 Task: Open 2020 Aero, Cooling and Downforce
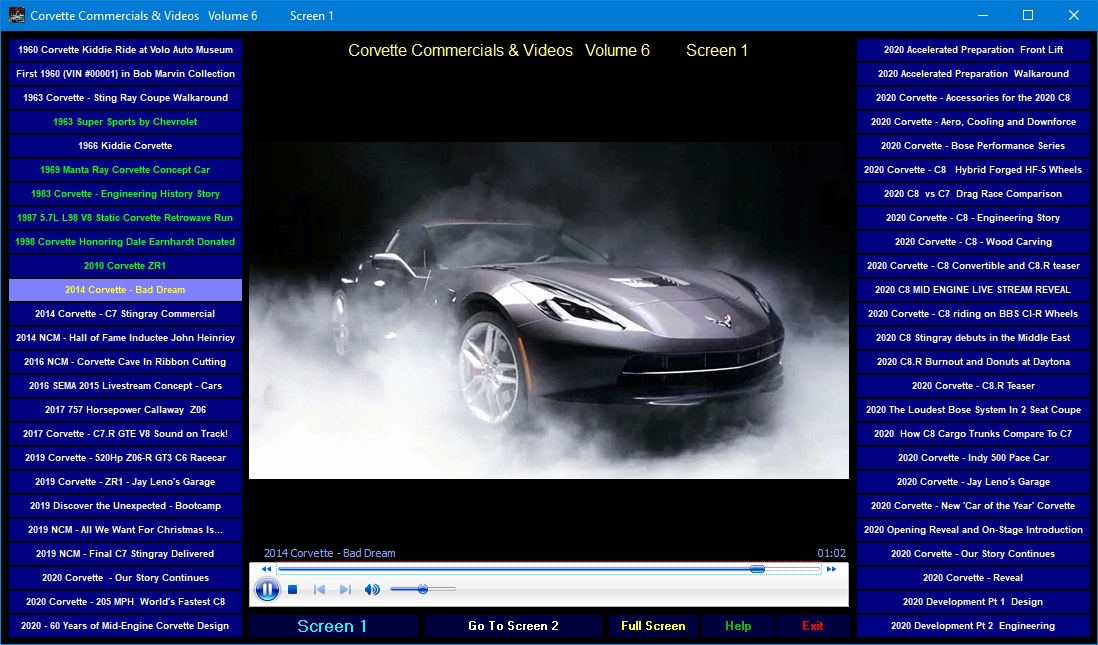tap(973, 122)
